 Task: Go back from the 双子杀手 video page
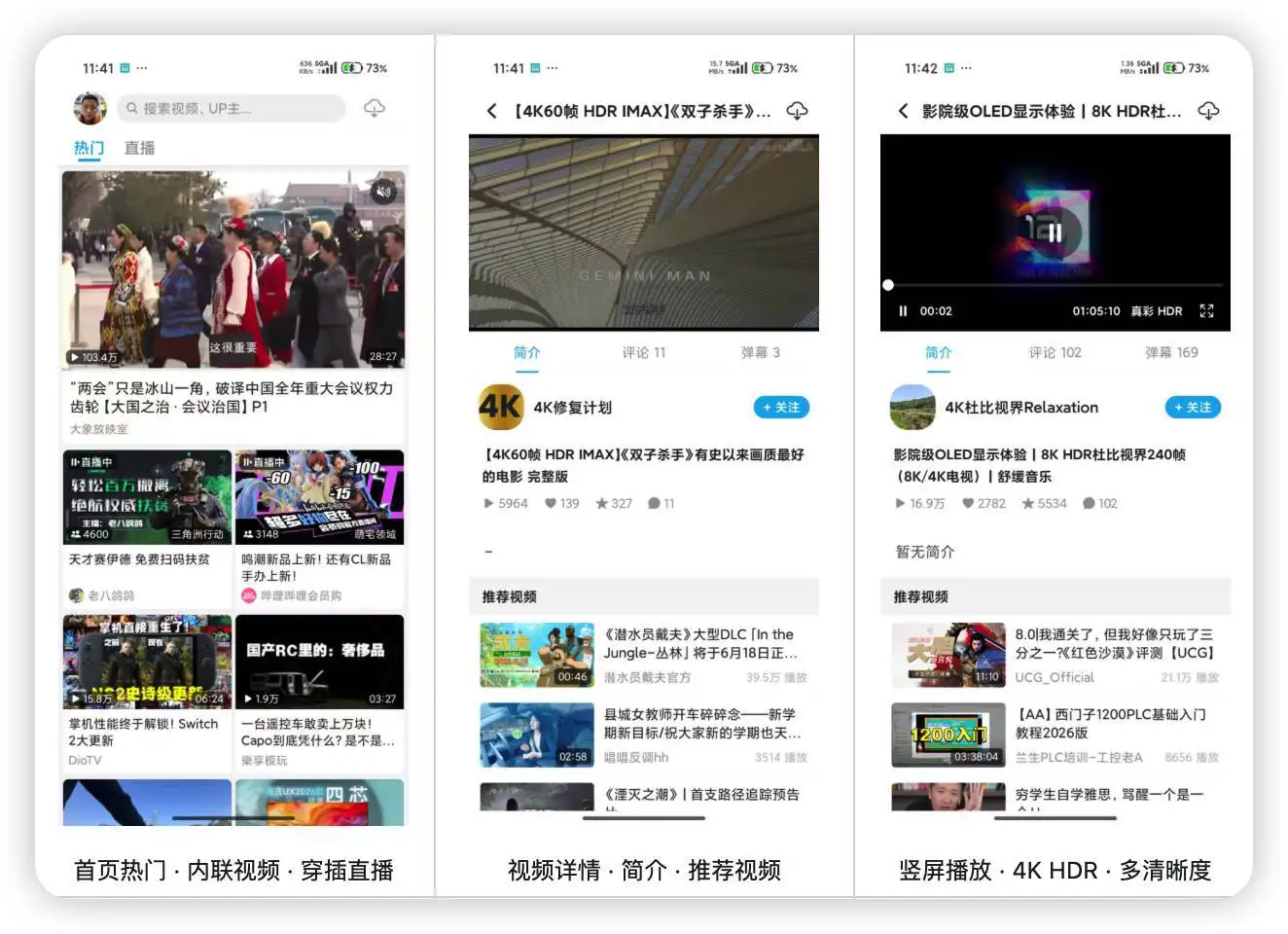coord(492,112)
